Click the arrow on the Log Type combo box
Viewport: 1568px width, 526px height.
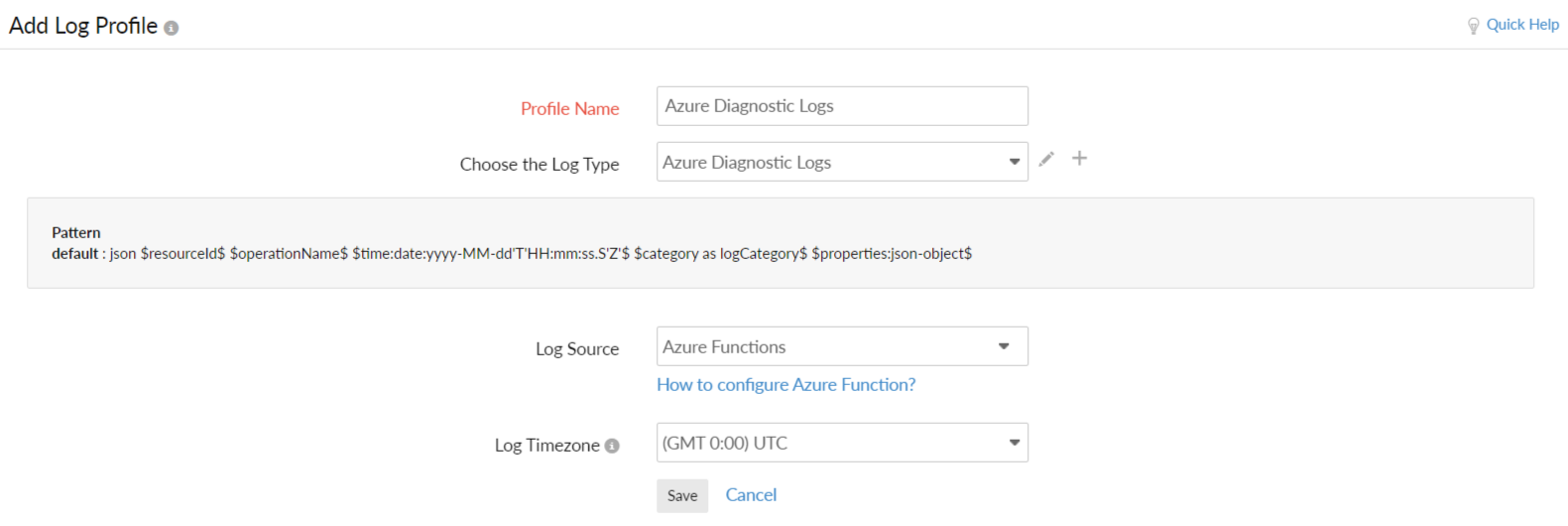click(x=1014, y=162)
